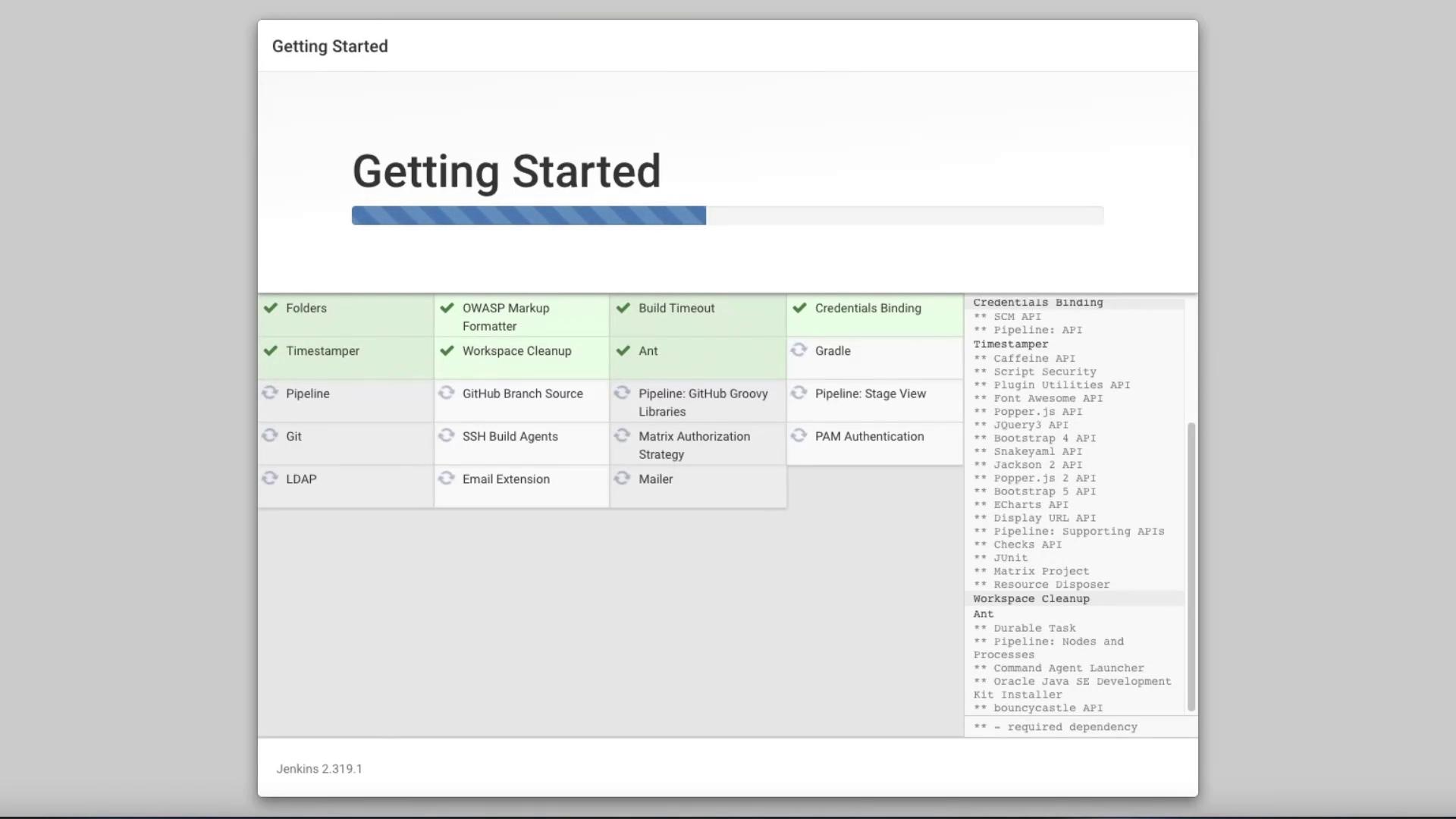Click the checkmark next to Timestamper
The image size is (1456, 819).
[x=270, y=350]
